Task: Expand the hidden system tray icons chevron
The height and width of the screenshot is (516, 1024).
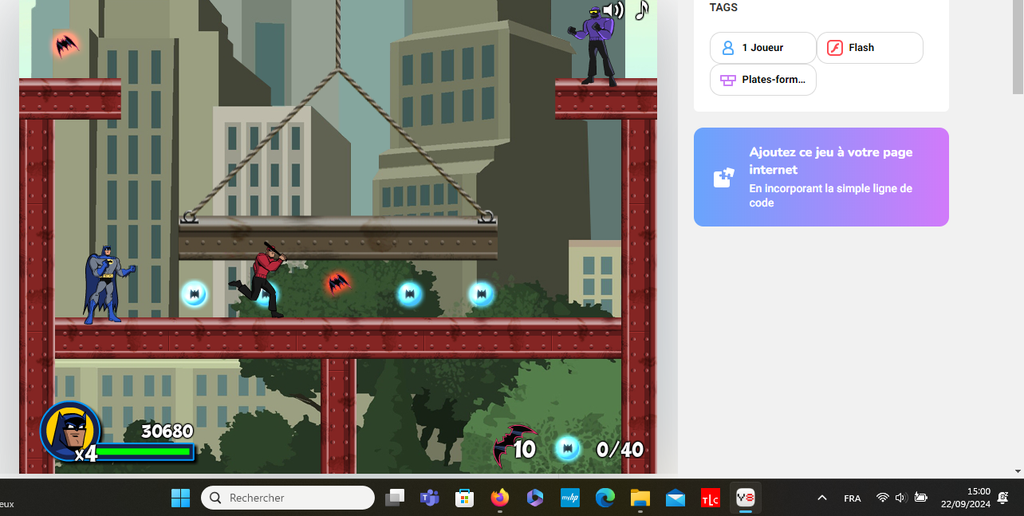Action: click(x=822, y=498)
